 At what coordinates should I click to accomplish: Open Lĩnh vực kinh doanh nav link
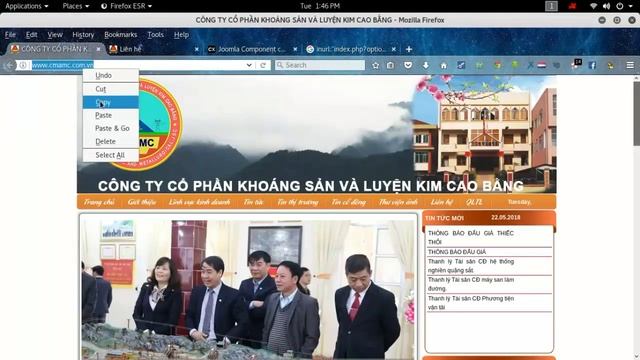[199, 202]
